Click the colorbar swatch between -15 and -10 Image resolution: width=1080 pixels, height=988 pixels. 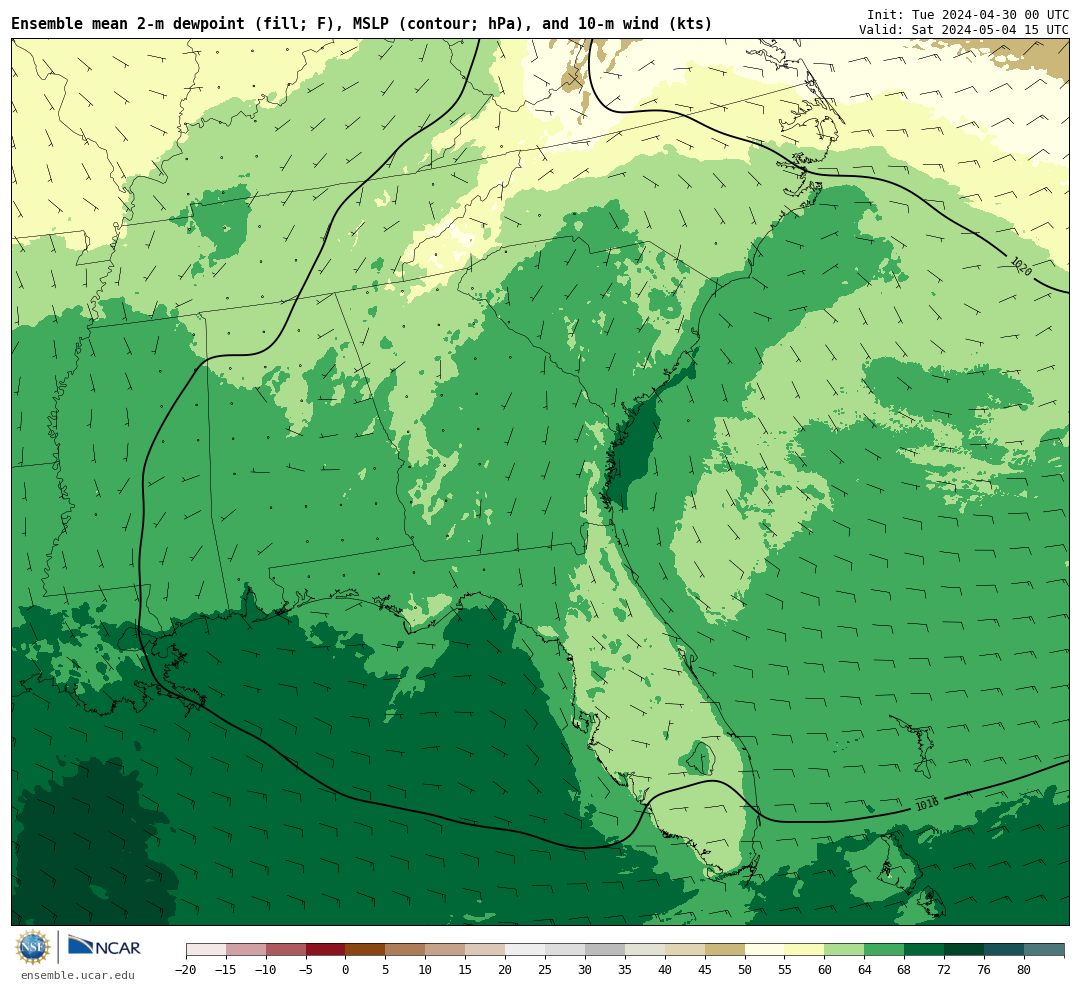pos(246,950)
